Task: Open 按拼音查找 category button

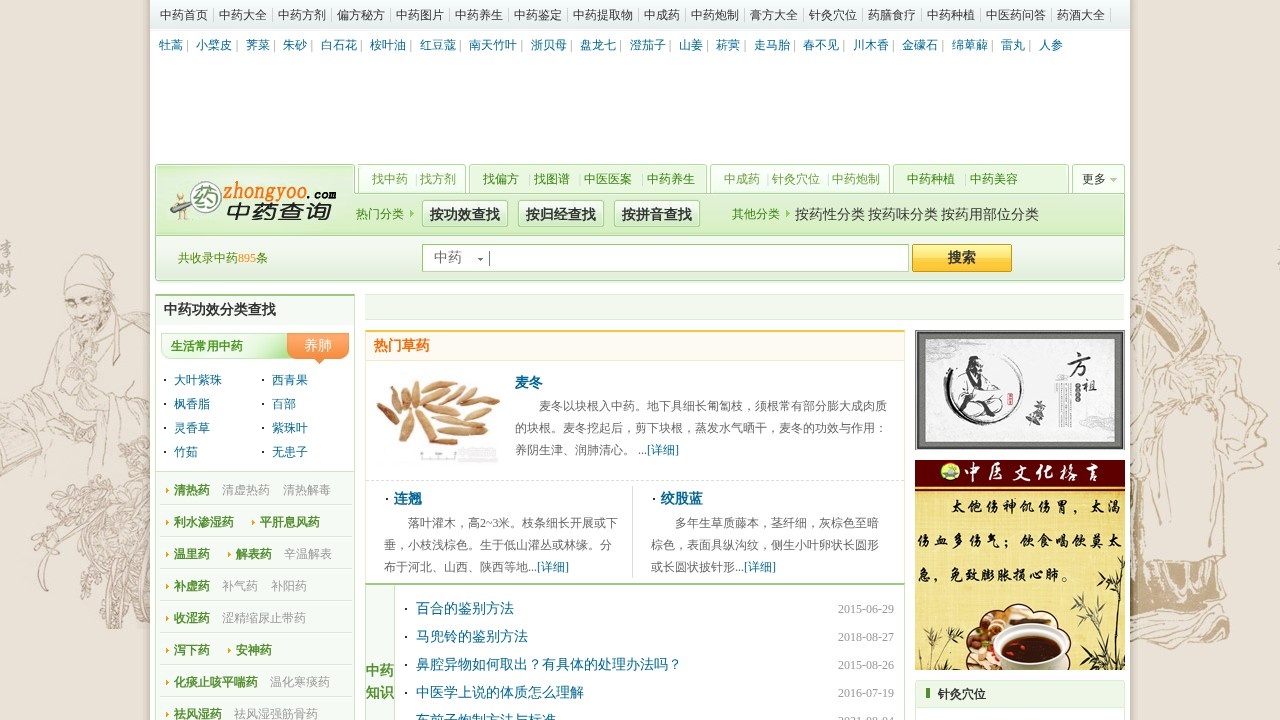Action: click(657, 214)
